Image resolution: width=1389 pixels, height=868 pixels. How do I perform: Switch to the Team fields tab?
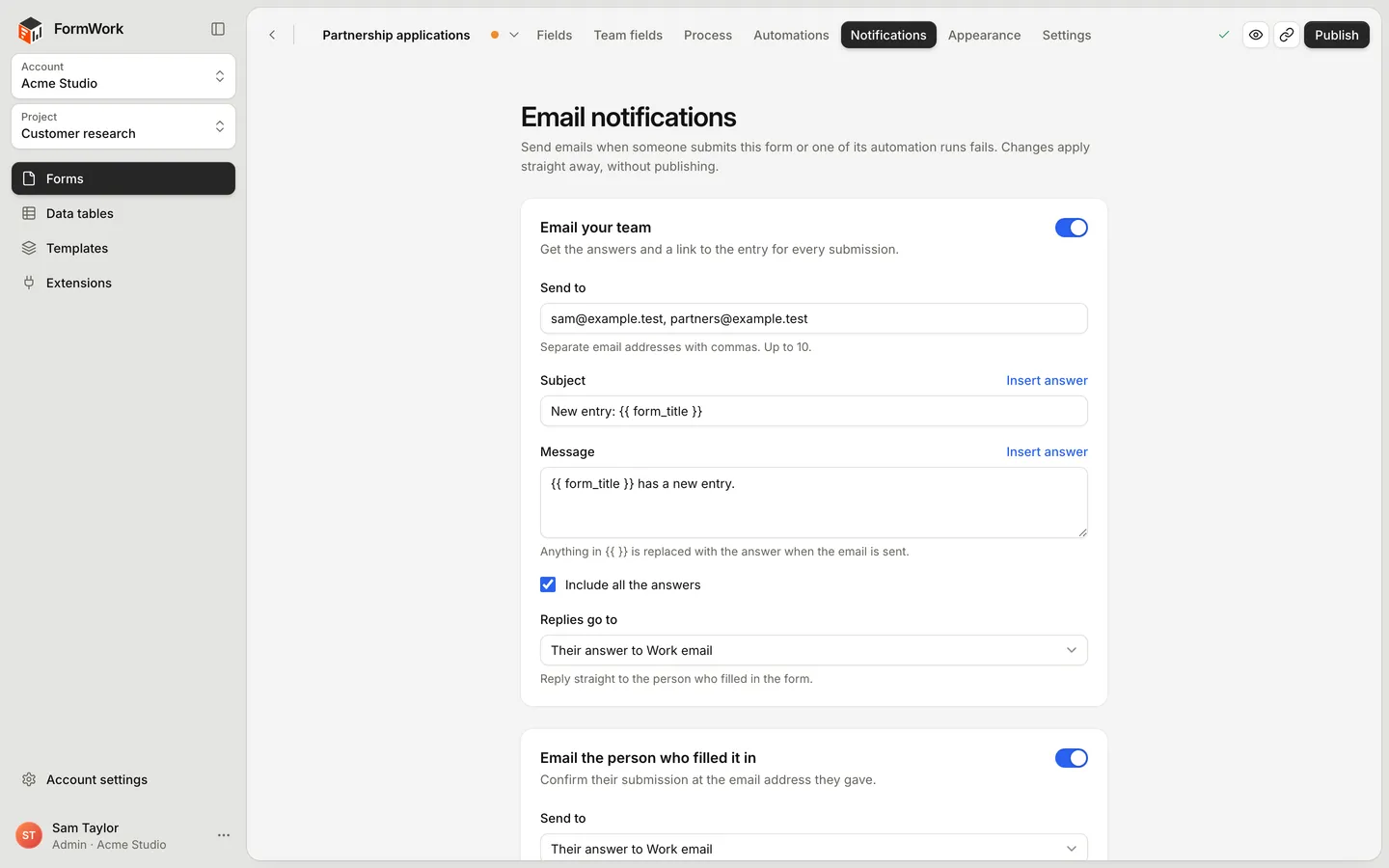click(x=628, y=35)
